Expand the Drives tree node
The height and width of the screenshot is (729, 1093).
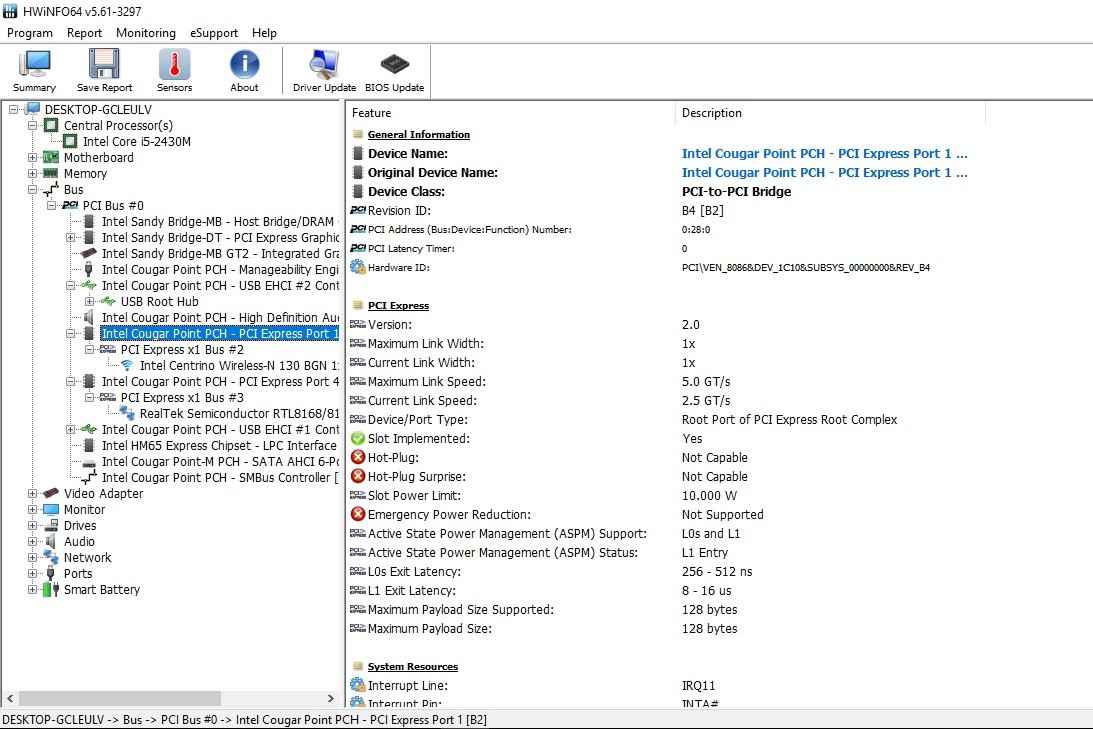click(32, 525)
